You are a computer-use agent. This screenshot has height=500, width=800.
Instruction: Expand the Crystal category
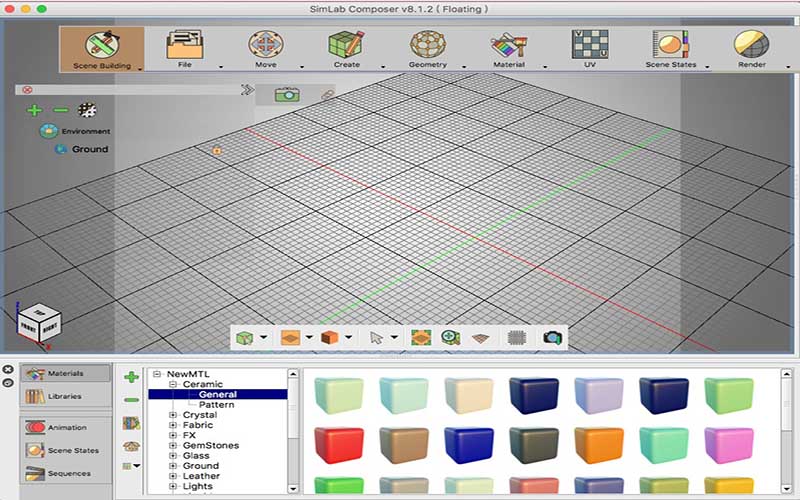(173, 415)
